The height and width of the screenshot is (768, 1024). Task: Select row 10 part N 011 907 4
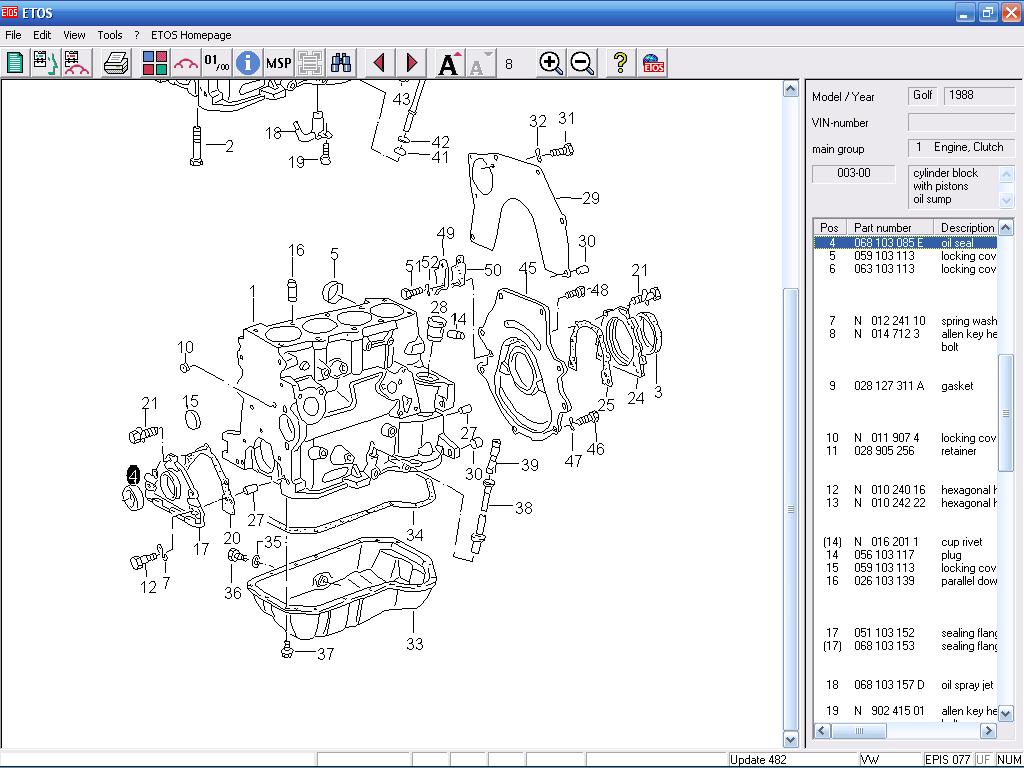(x=905, y=438)
